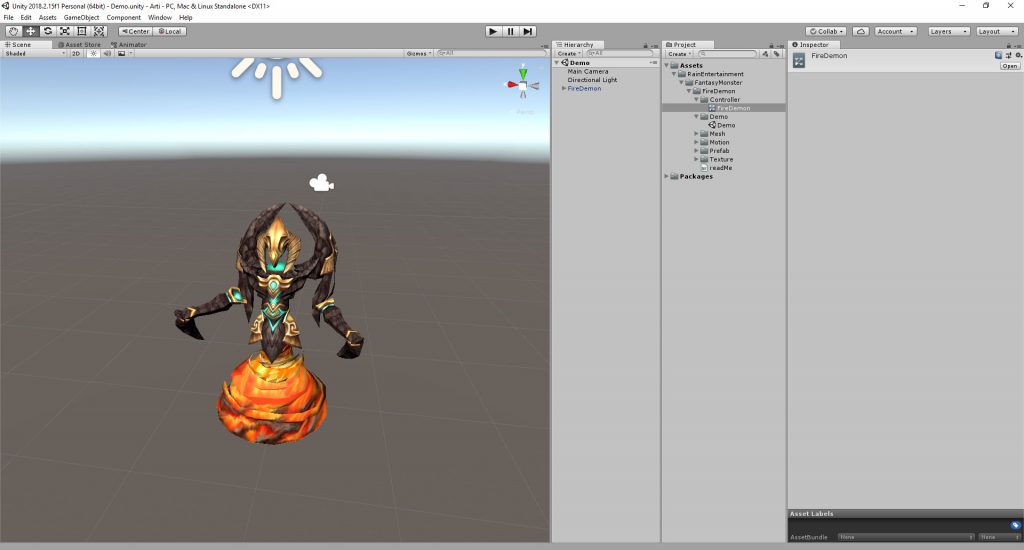Click the Open button in Inspector
The width and height of the screenshot is (1024, 550).
tap(1010, 66)
